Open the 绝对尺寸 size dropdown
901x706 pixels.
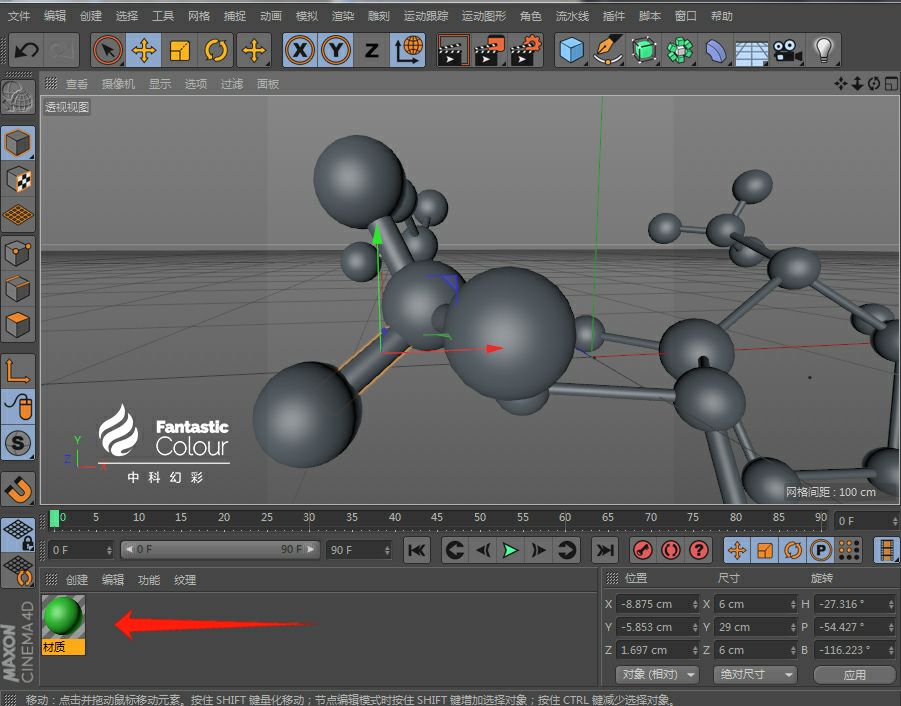[754, 675]
